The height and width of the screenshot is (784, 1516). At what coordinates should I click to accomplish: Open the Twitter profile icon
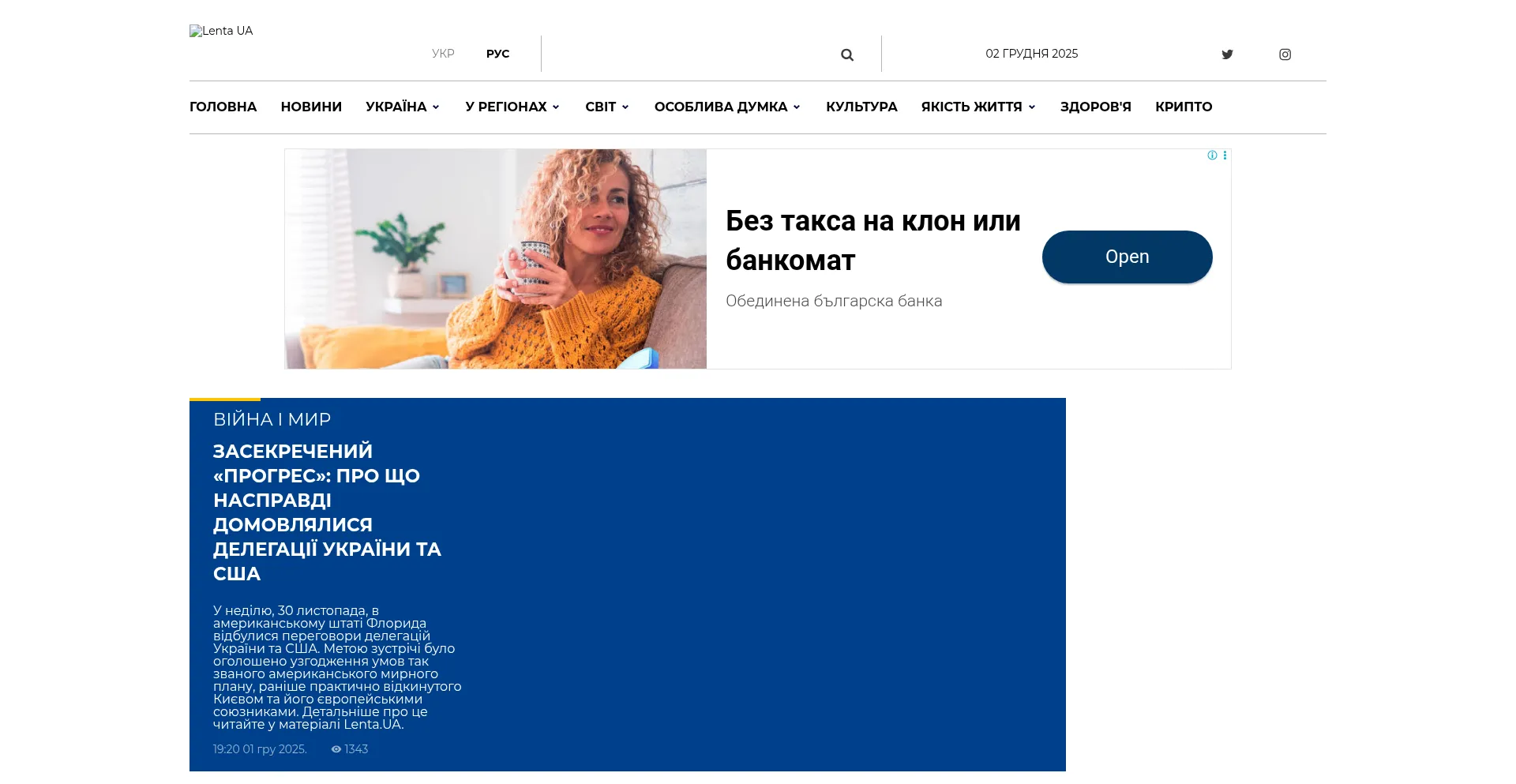tap(1227, 54)
